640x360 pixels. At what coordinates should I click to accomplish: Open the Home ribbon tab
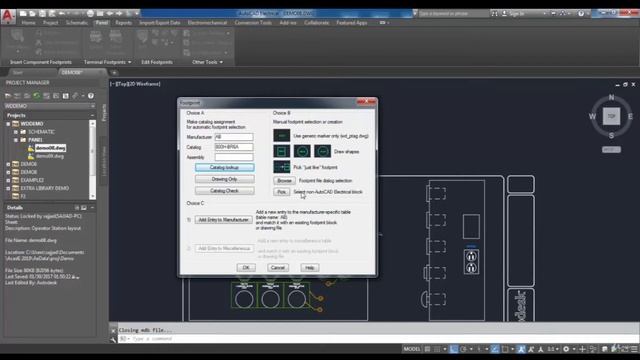tap(28, 23)
